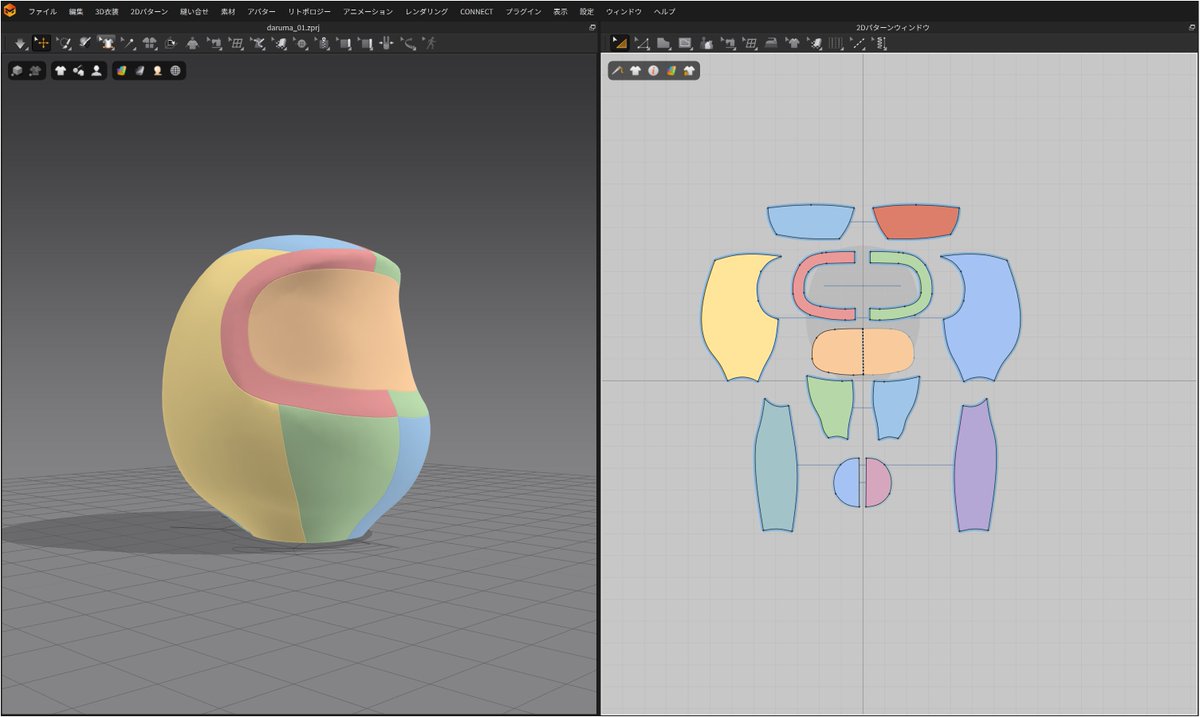Open the 表示 menu
This screenshot has height=717, width=1200.
[x=560, y=11]
